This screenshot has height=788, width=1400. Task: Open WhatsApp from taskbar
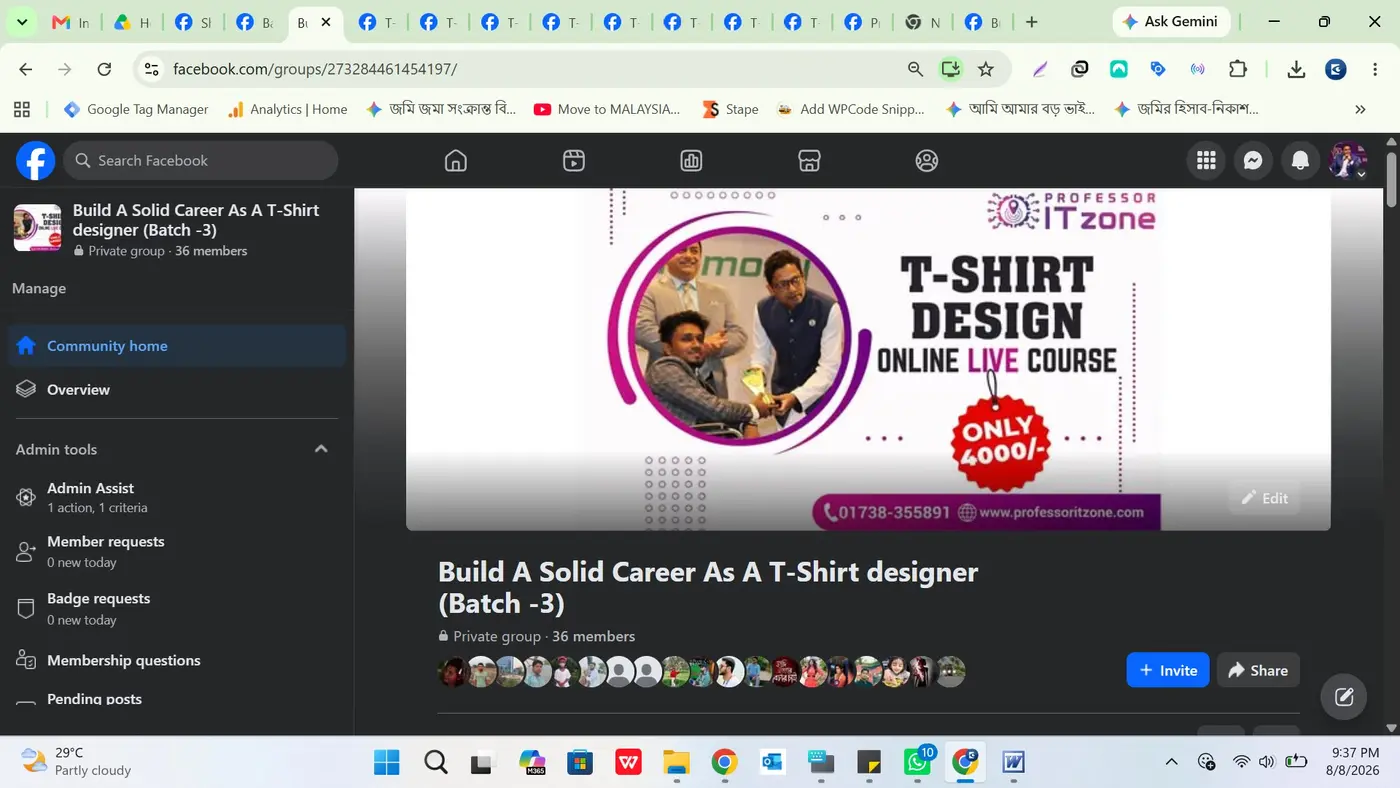[917, 763]
